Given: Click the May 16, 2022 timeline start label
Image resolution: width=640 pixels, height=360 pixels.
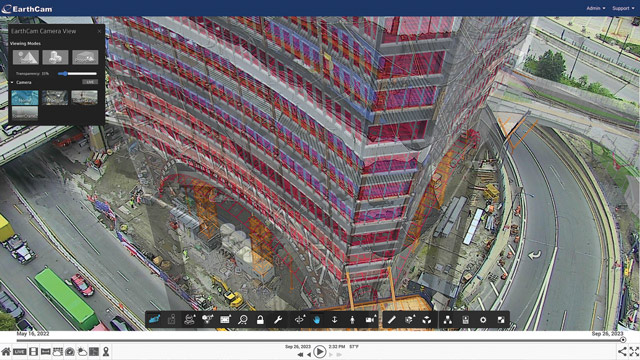Looking at the screenshot, I should pos(33,333).
